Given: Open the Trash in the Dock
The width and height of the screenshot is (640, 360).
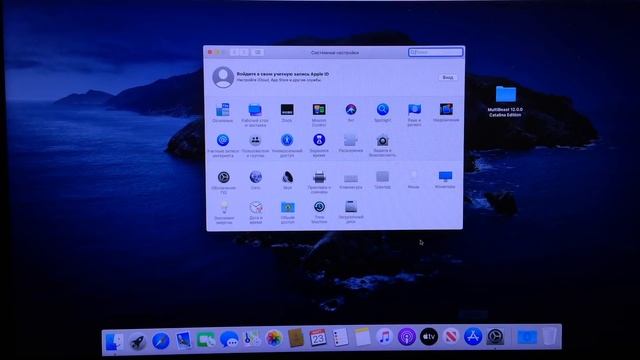Looking at the screenshot, I should [x=549, y=336].
